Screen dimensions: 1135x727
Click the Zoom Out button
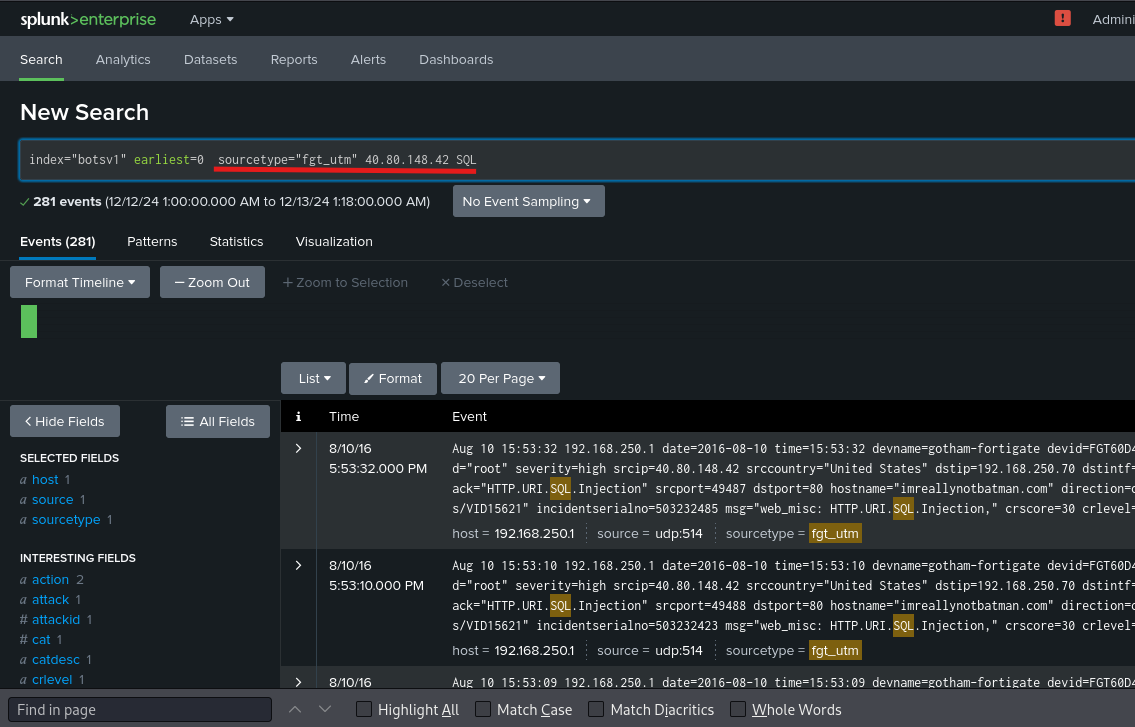(x=212, y=282)
